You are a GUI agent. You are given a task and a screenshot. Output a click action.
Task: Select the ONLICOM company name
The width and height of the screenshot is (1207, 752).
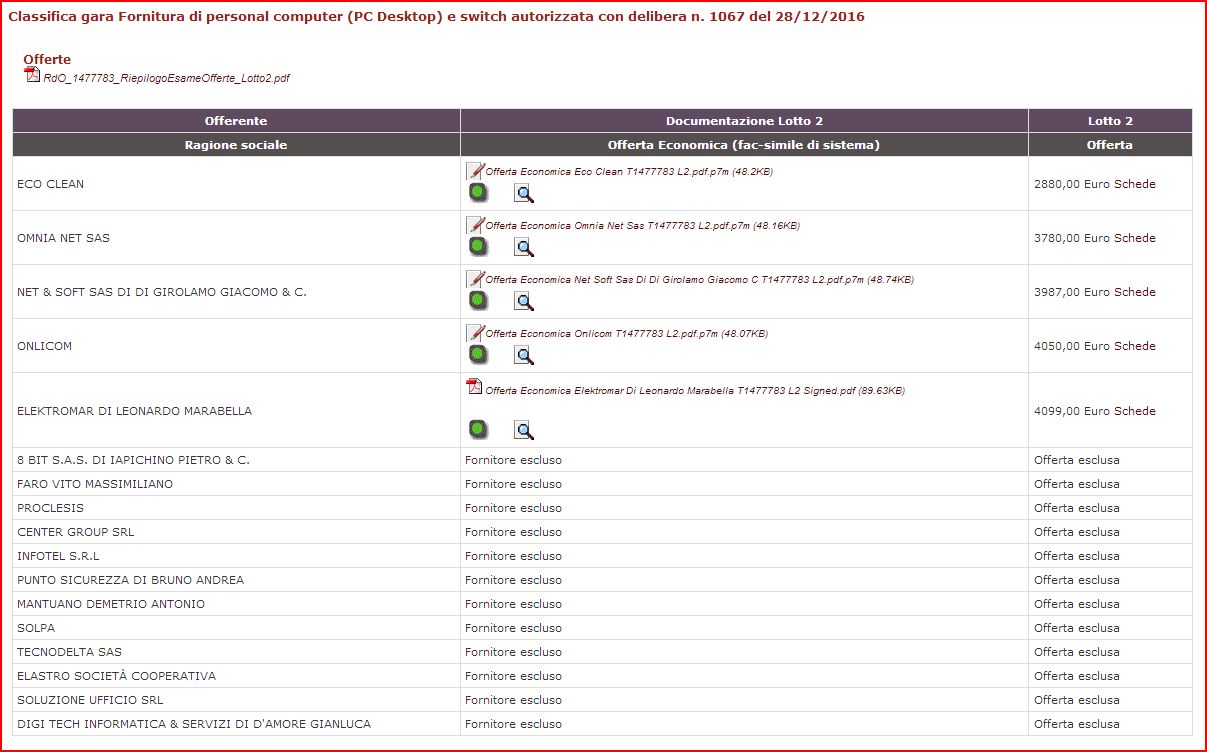tap(45, 346)
